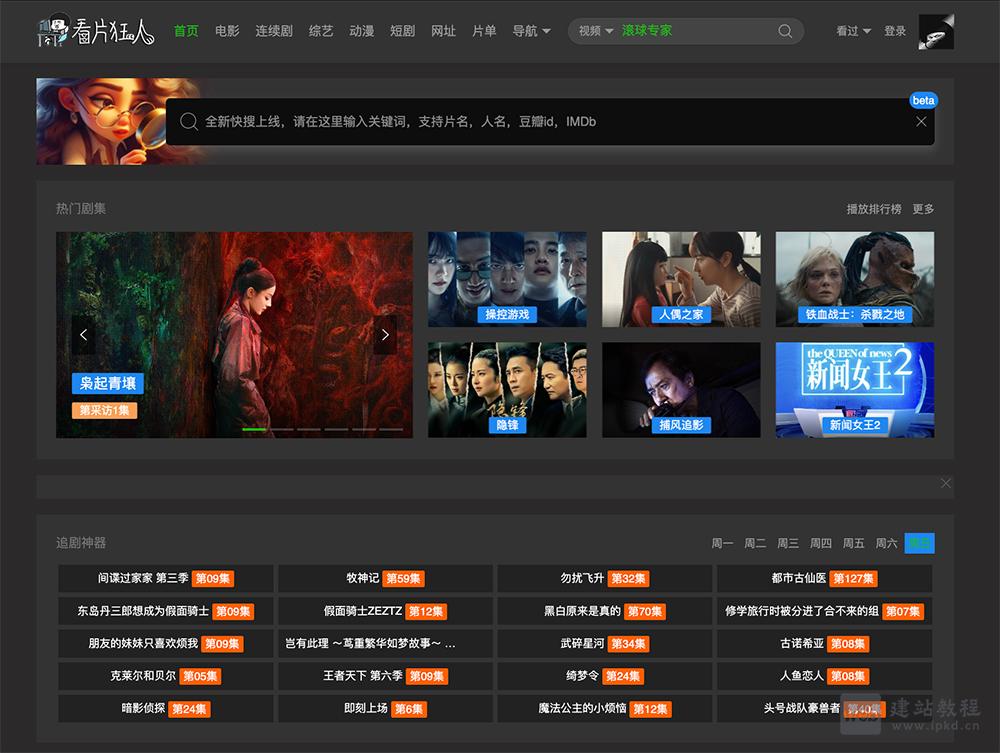Close the quick search bar with the X
This screenshot has width=1000, height=753.
pos(921,122)
